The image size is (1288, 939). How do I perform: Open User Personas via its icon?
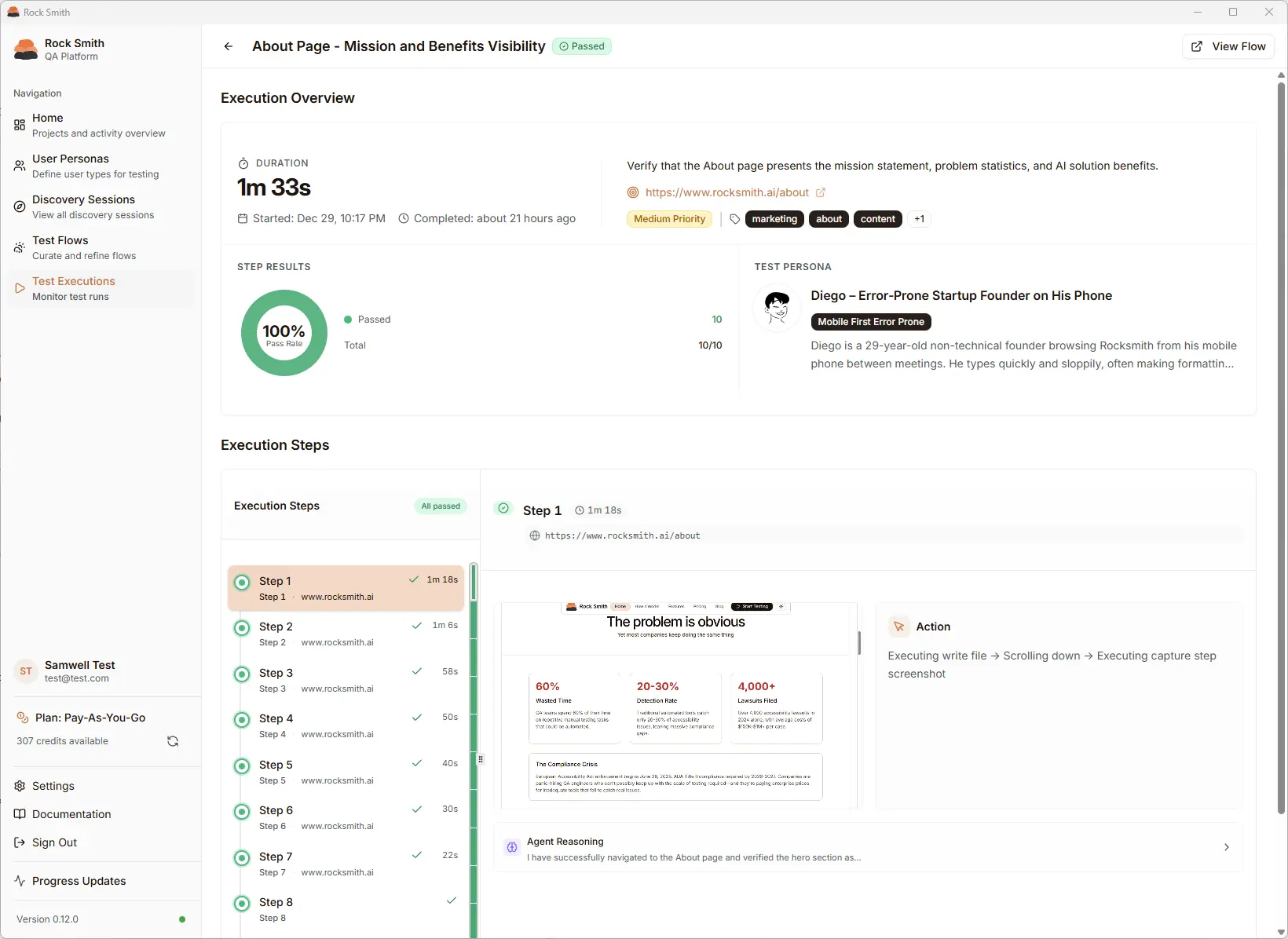pos(20,165)
